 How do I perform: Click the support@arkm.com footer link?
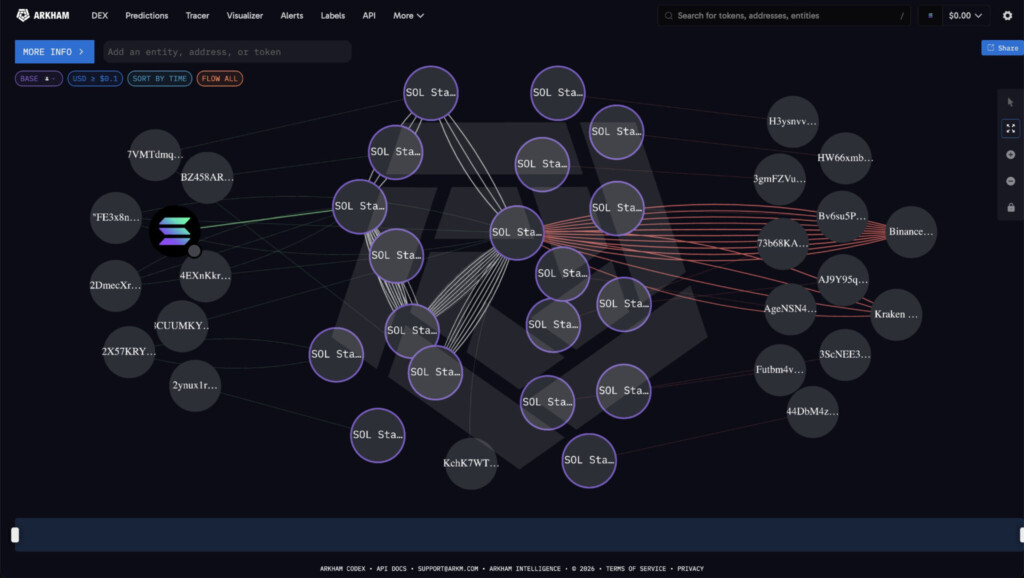pyautogui.click(x=447, y=569)
